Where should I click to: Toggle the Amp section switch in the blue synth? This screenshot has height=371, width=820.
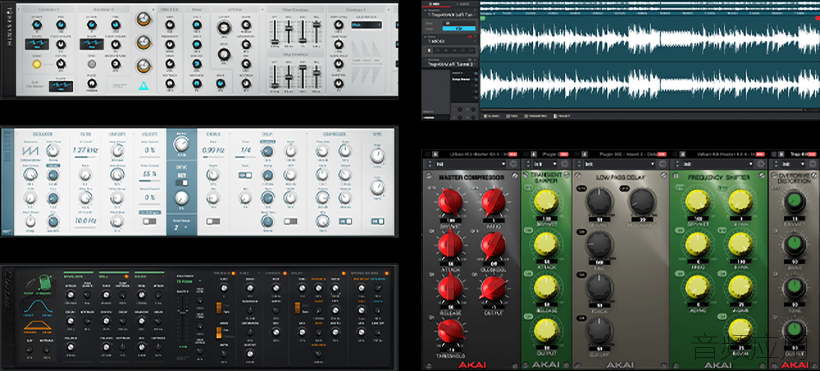click(x=377, y=221)
